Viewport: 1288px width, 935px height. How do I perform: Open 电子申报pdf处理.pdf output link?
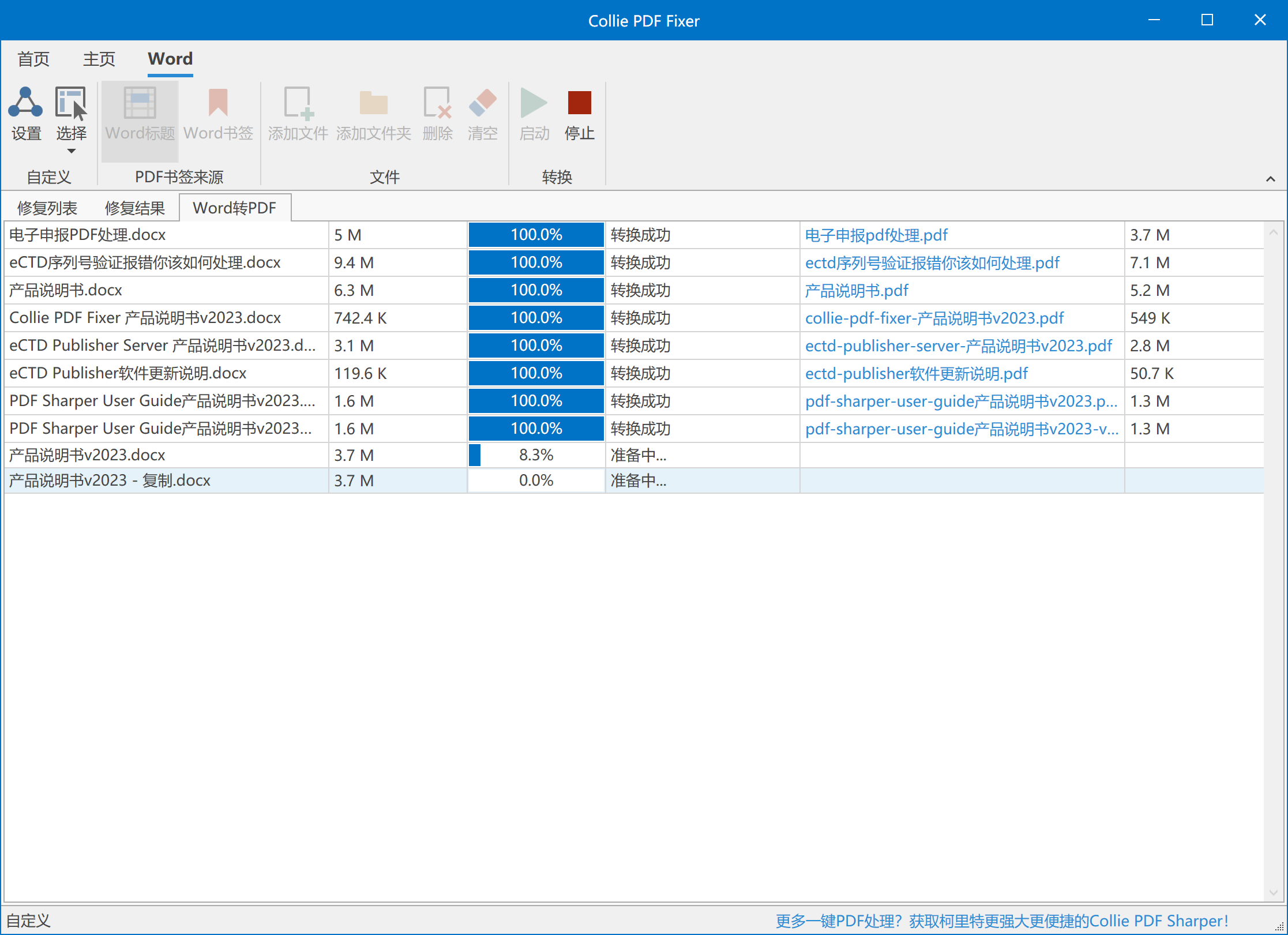pos(876,235)
